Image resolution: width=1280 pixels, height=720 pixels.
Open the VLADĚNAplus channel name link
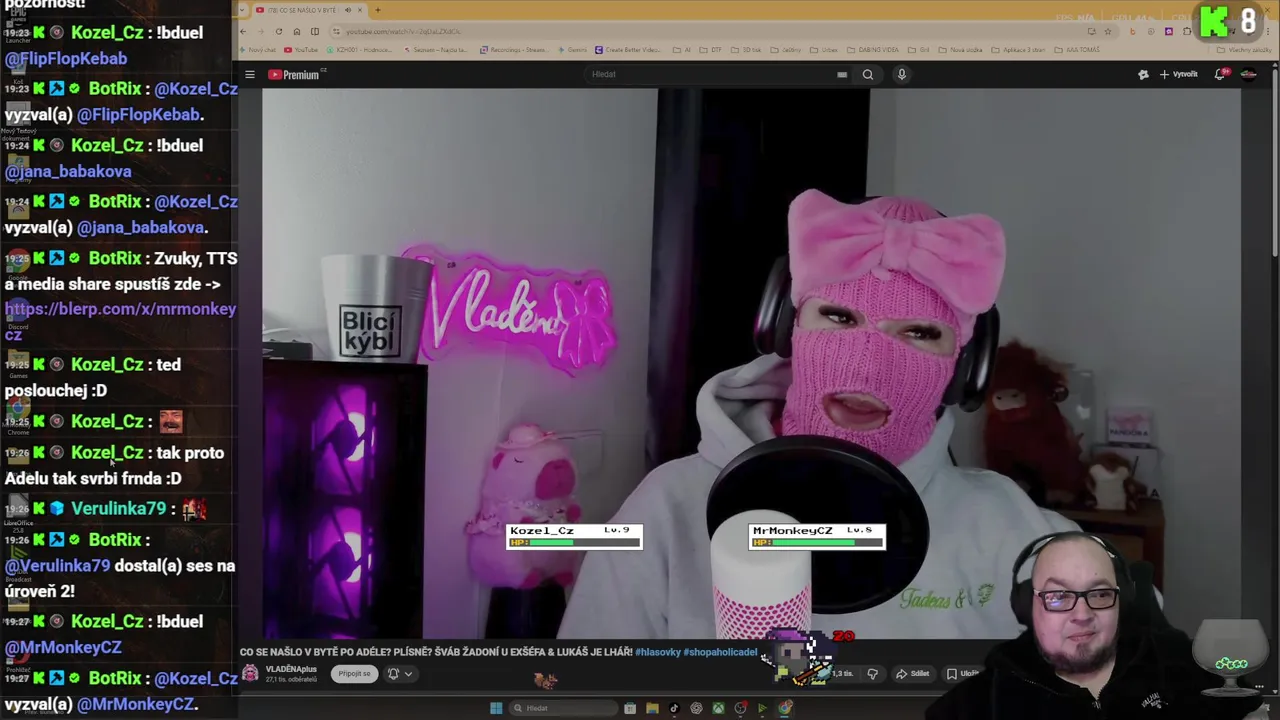click(291, 669)
